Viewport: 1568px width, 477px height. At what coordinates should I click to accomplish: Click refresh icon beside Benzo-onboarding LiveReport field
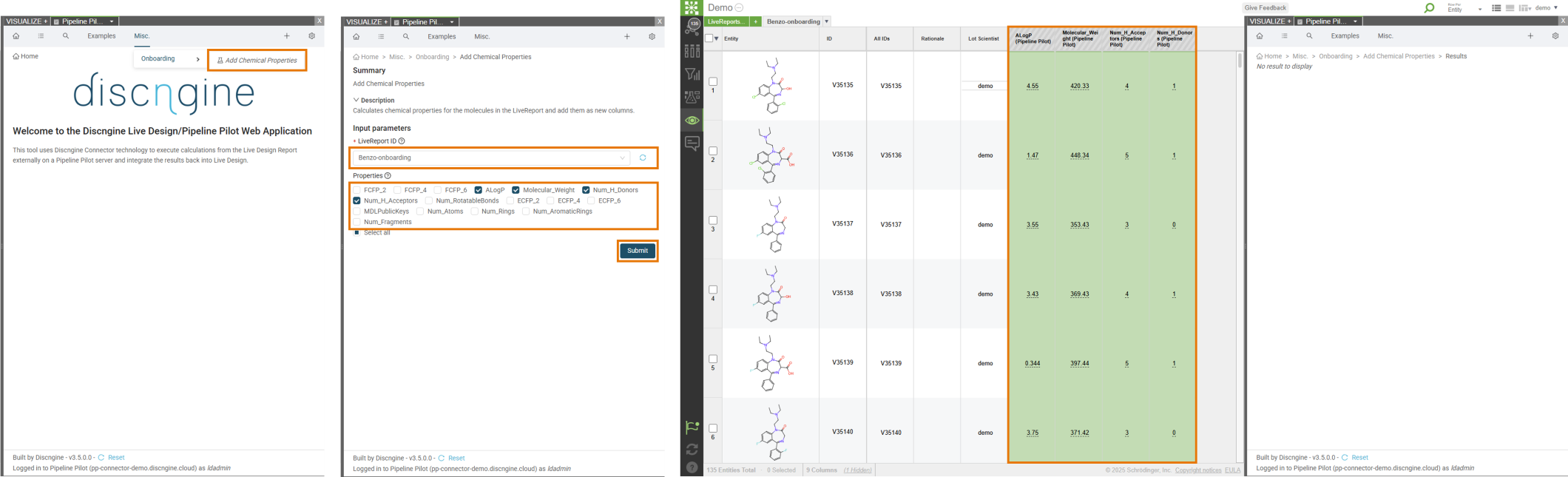pos(643,158)
